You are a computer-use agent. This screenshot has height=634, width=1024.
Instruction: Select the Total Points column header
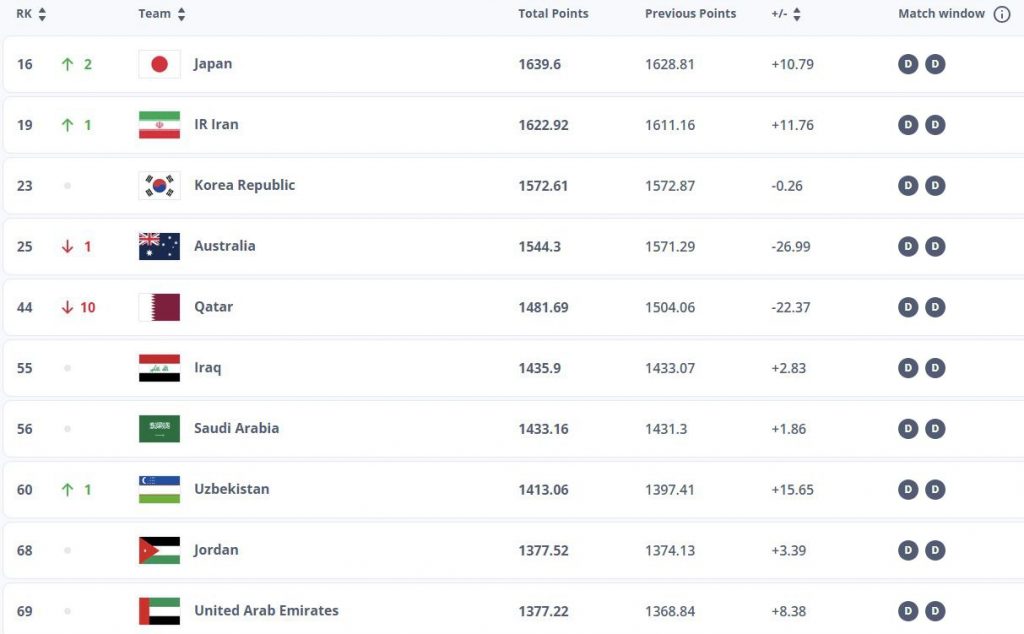pyautogui.click(x=553, y=14)
